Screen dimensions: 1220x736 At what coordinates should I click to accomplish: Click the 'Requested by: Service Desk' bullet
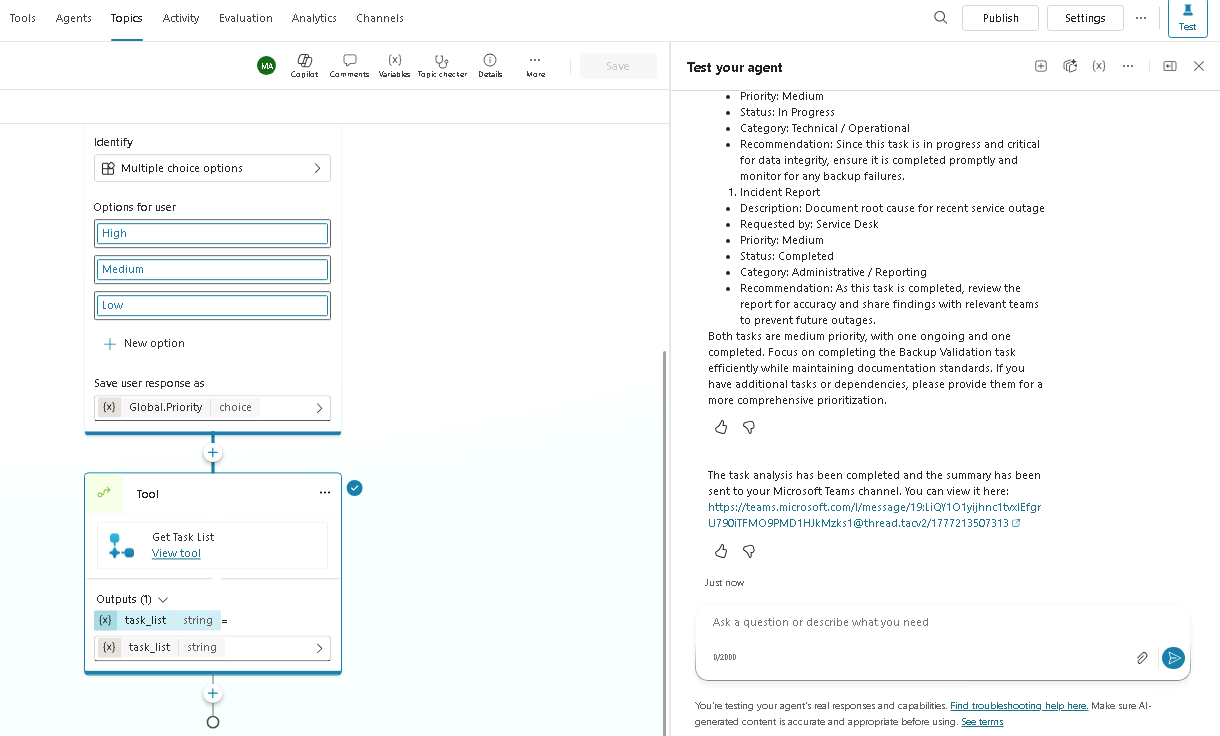coord(809,224)
